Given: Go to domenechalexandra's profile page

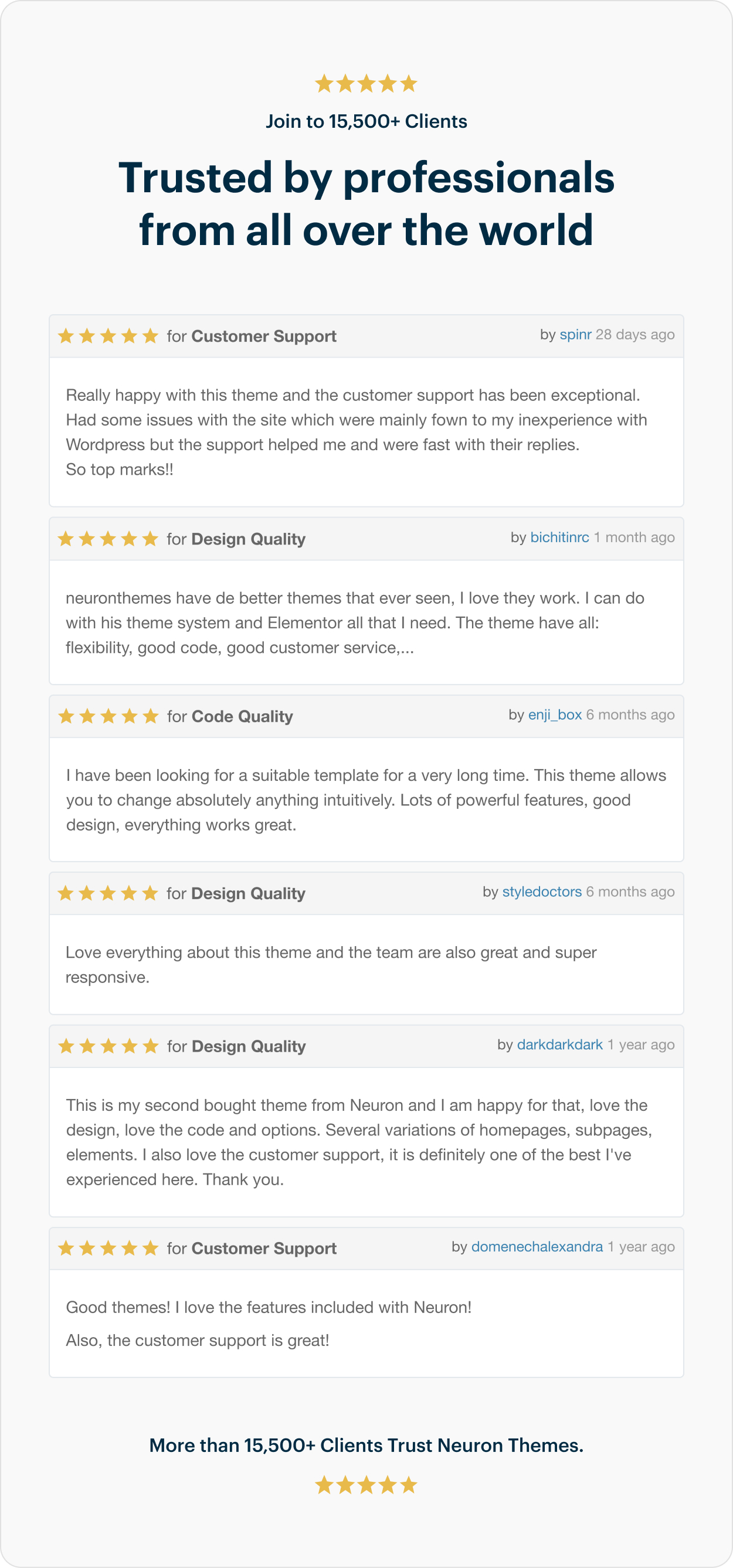Looking at the screenshot, I should (x=537, y=1247).
